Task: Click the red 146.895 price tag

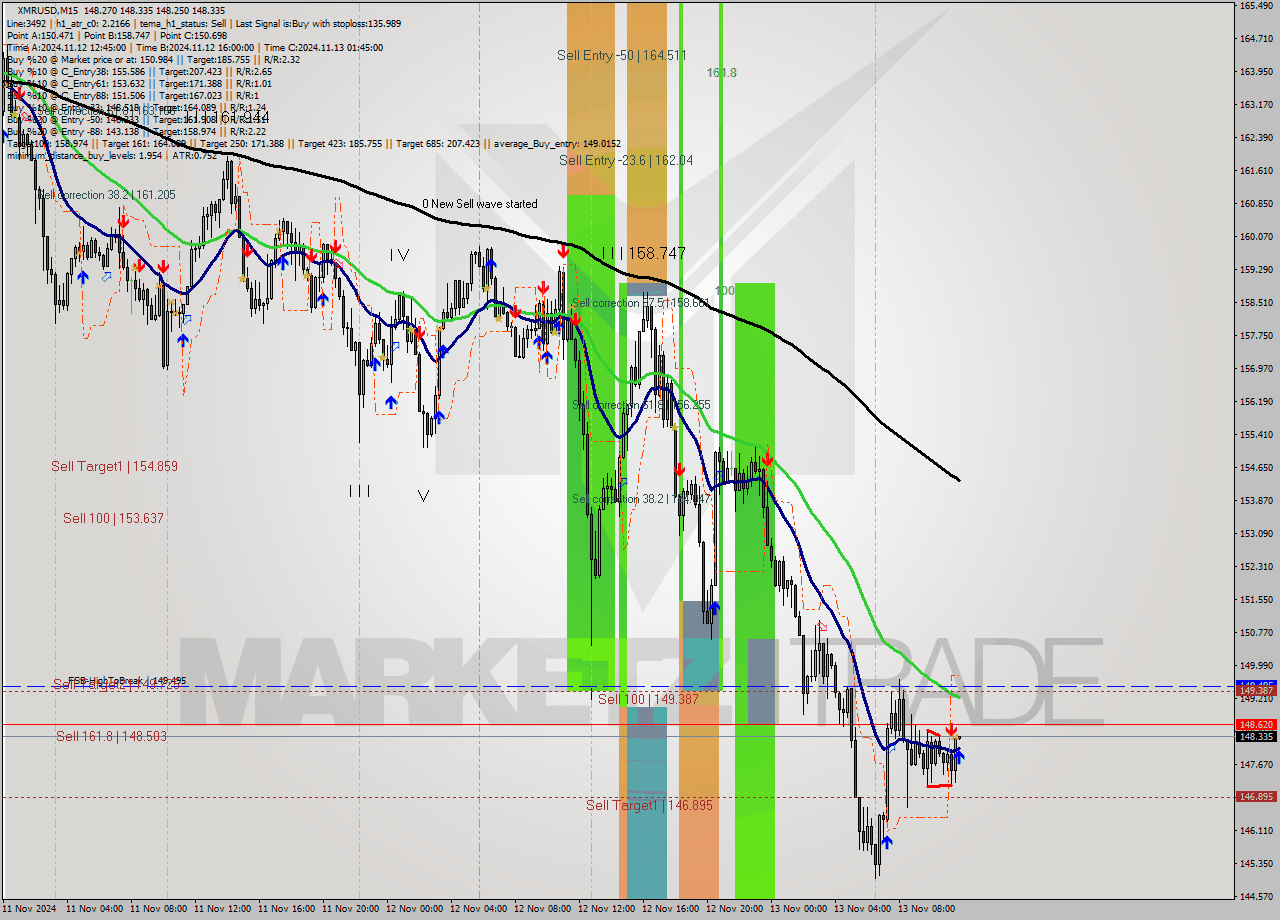Action: click(1256, 797)
